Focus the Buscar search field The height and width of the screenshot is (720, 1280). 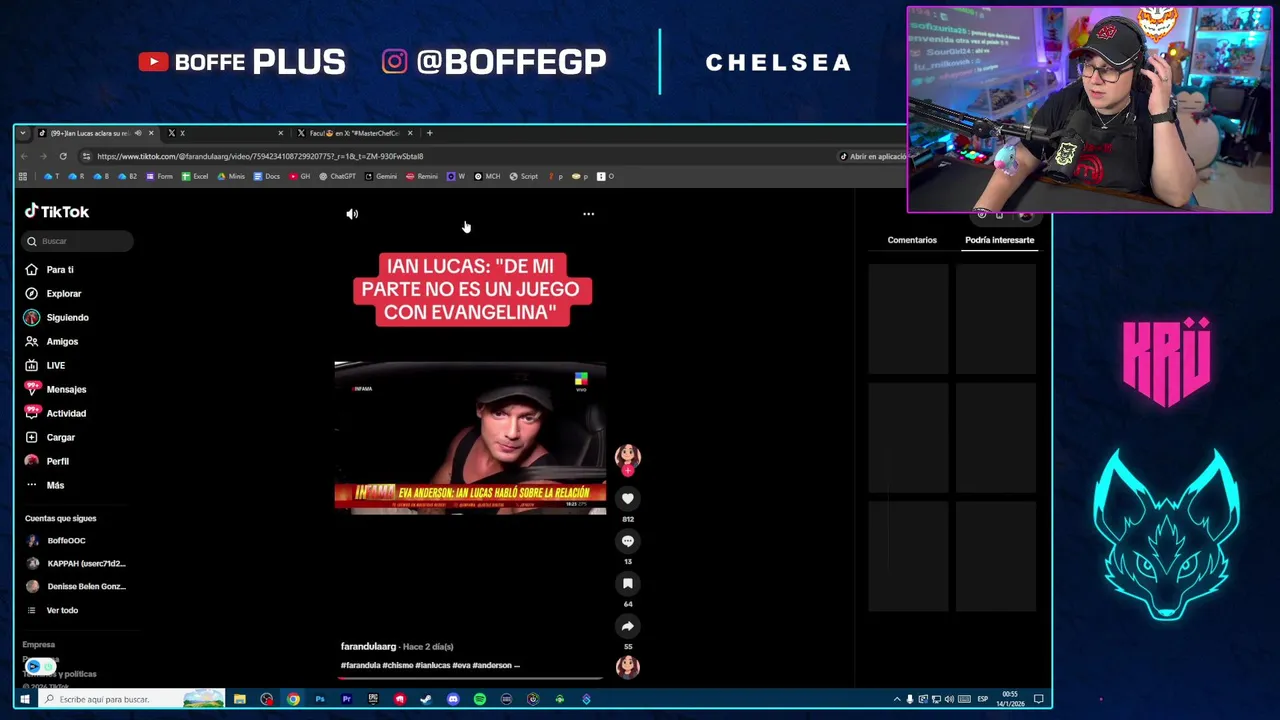pos(79,241)
